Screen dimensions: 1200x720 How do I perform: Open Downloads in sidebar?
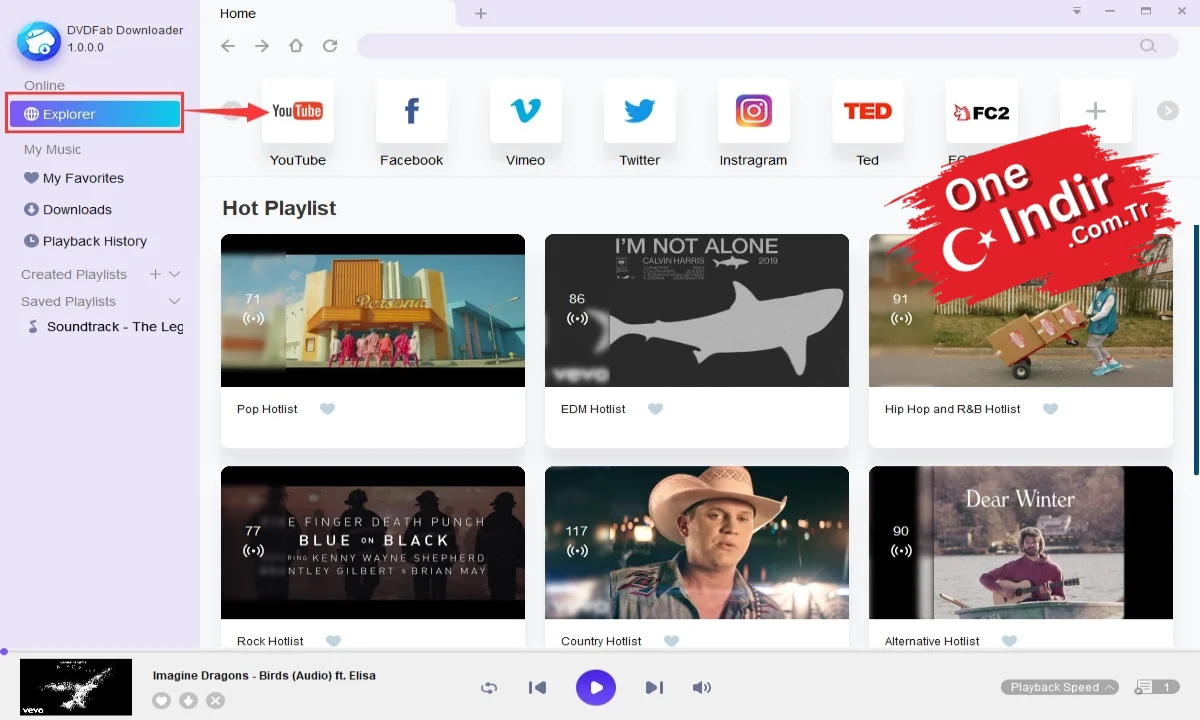pos(68,209)
